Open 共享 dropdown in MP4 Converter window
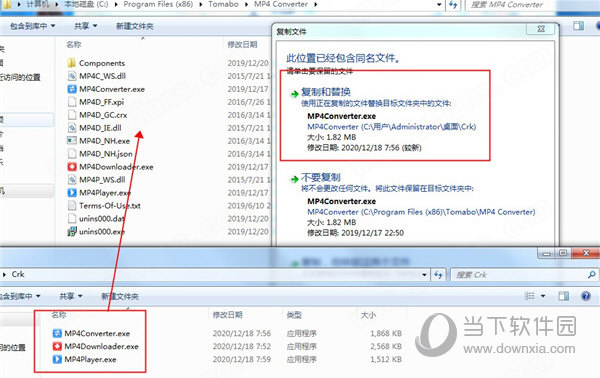The width and height of the screenshot is (600, 378). (x=86, y=26)
